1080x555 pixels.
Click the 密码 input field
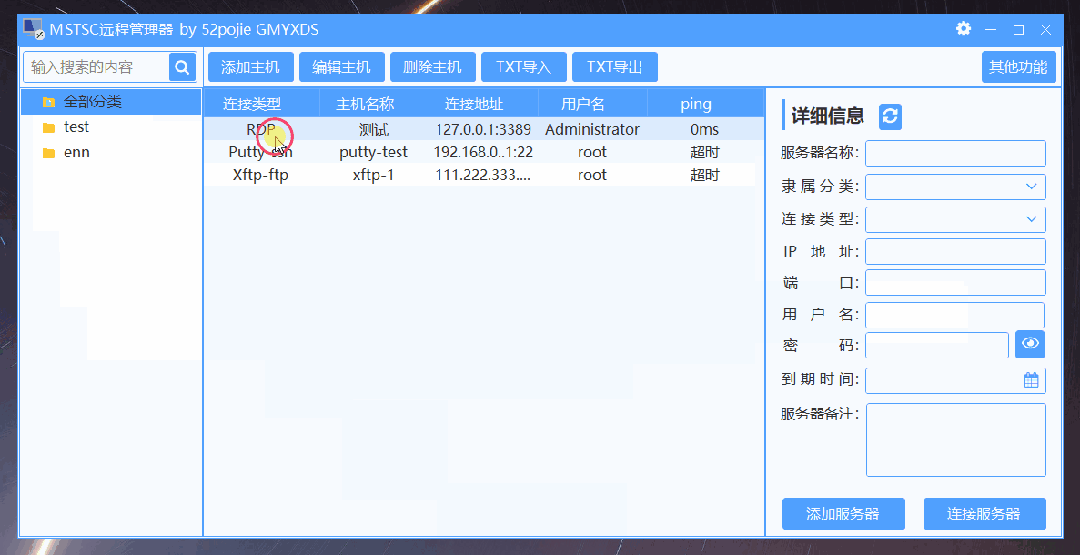coord(937,344)
